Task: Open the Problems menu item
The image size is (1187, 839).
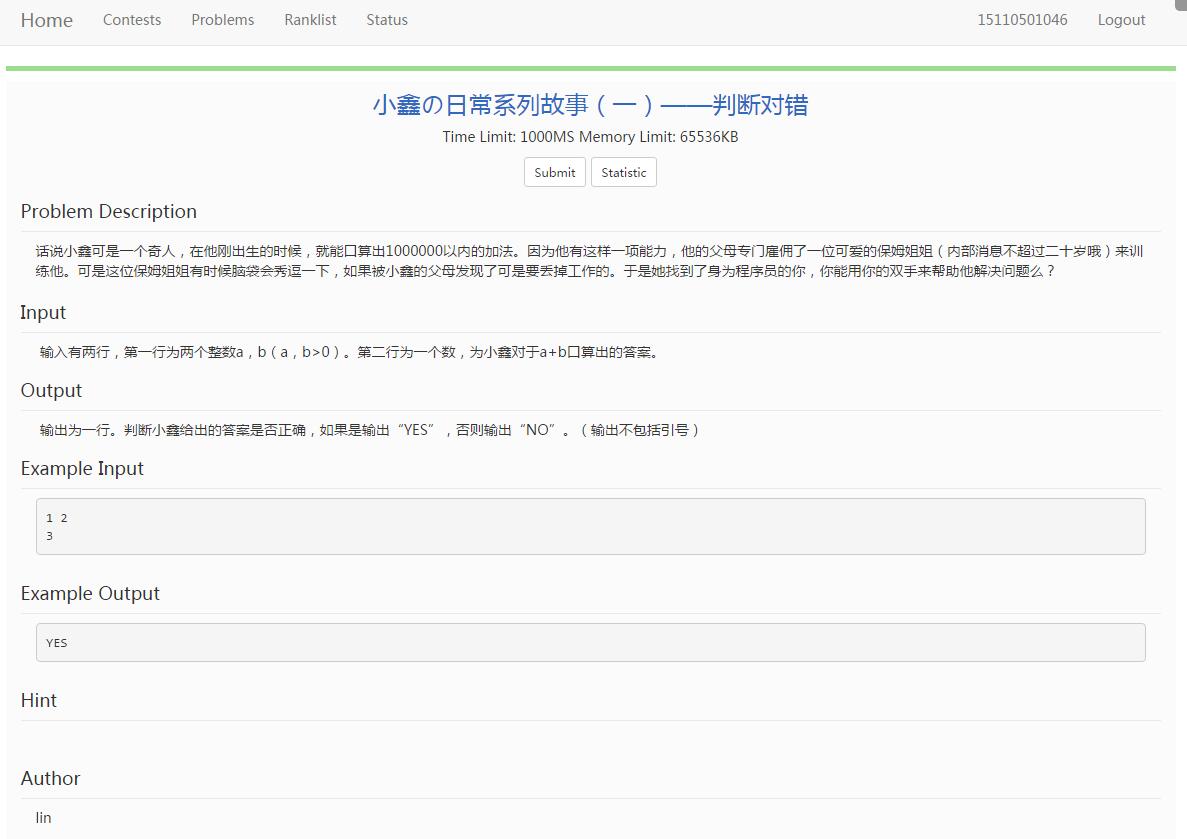Action: point(223,20)
